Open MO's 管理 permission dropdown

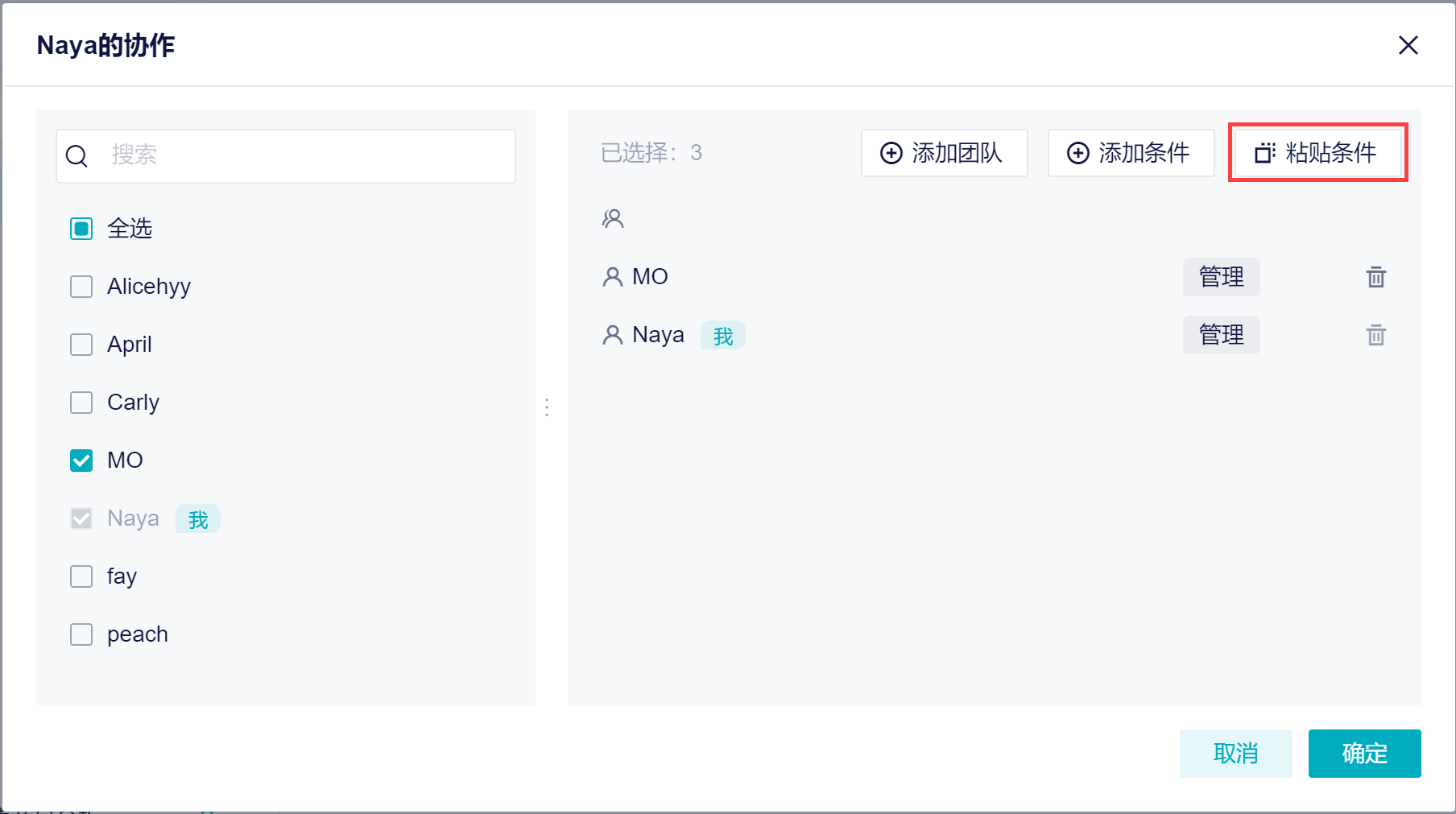[x=1221, y=277]
